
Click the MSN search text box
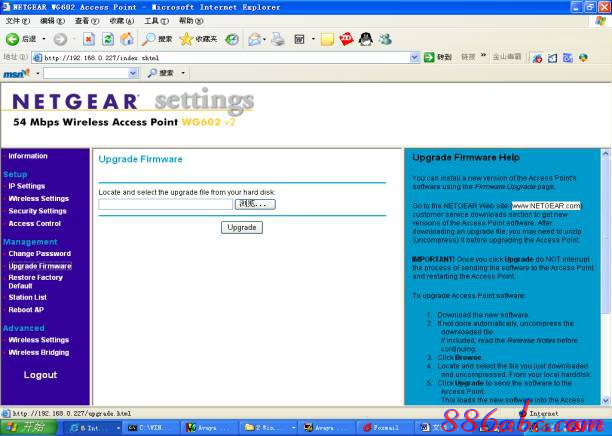tap(86, 73)
